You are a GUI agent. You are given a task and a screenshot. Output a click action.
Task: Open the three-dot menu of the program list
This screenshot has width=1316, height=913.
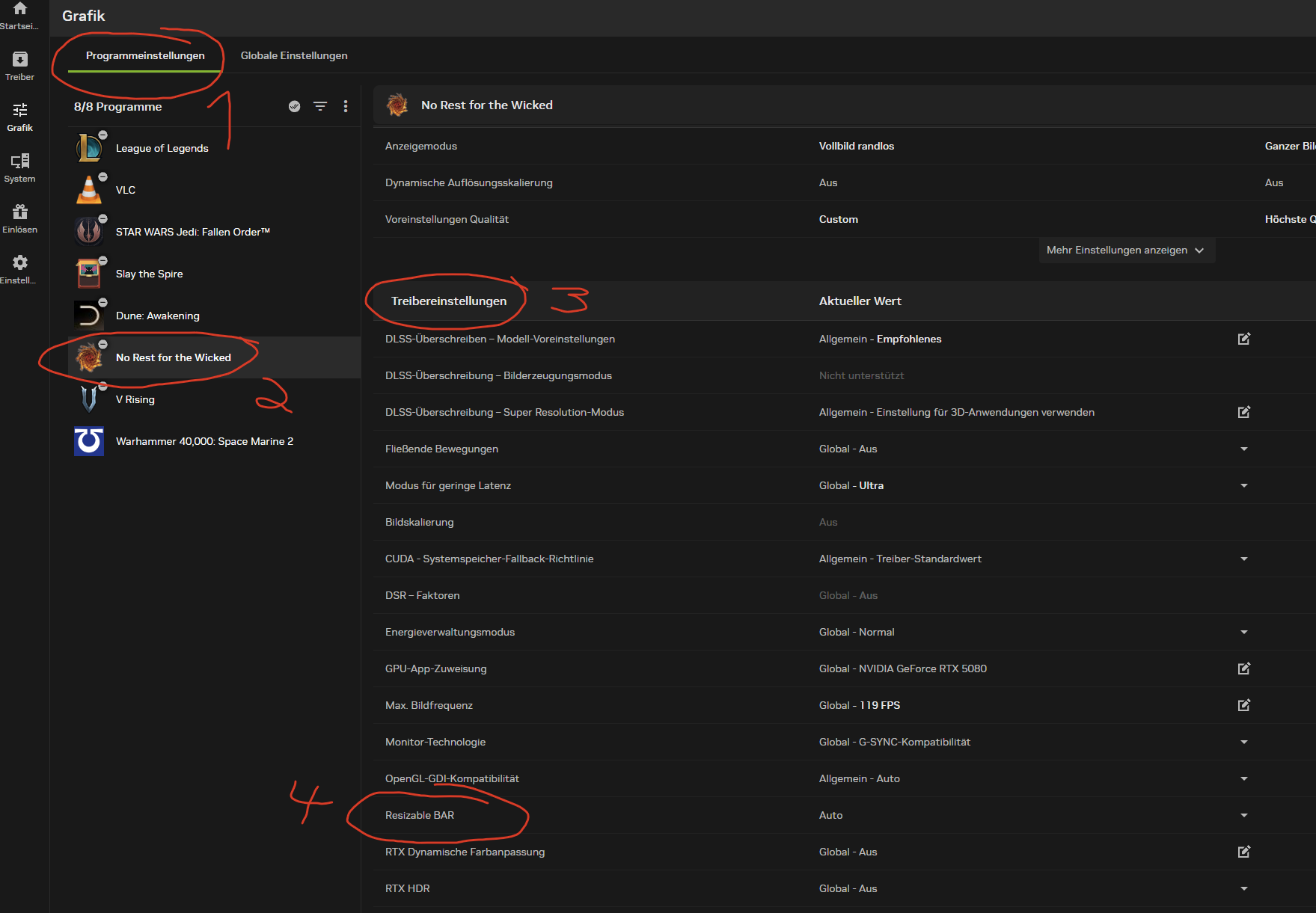(x=346, y=106)
